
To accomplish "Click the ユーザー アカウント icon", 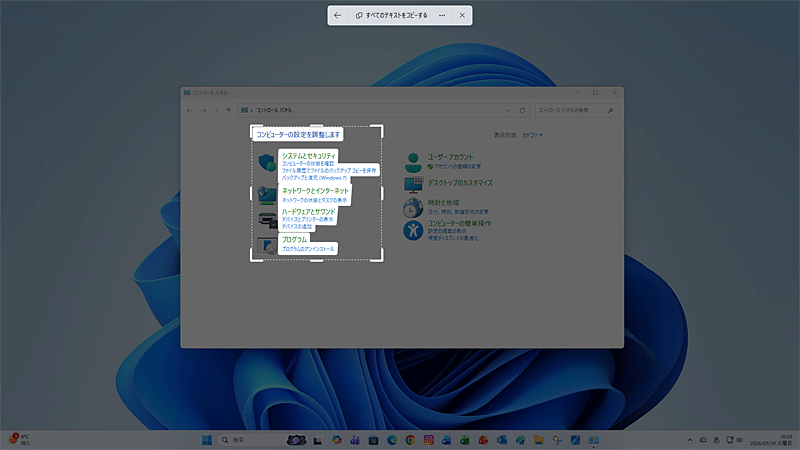I will click(414, 161).
